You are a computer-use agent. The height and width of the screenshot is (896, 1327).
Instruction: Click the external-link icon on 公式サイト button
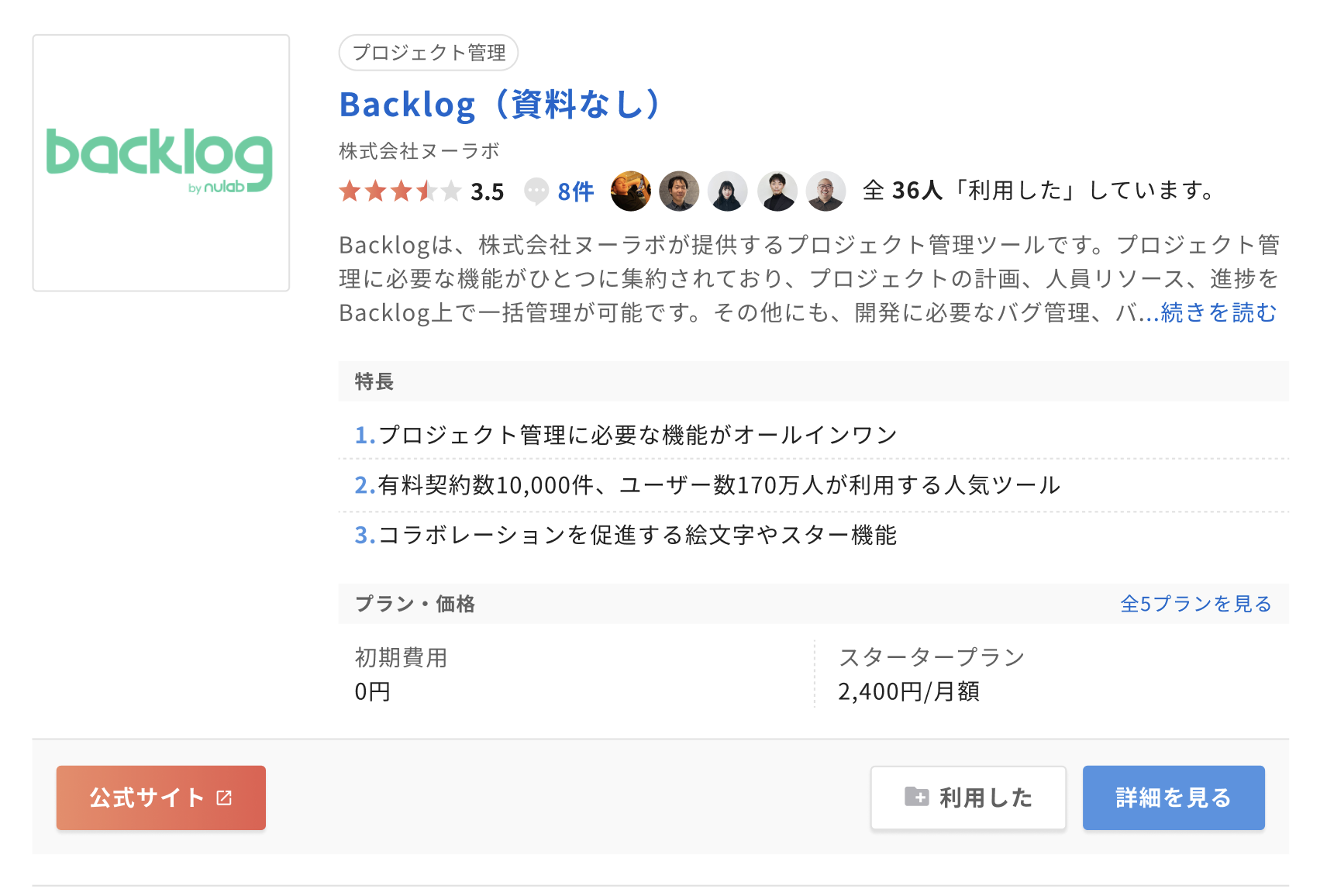point(223,797)
